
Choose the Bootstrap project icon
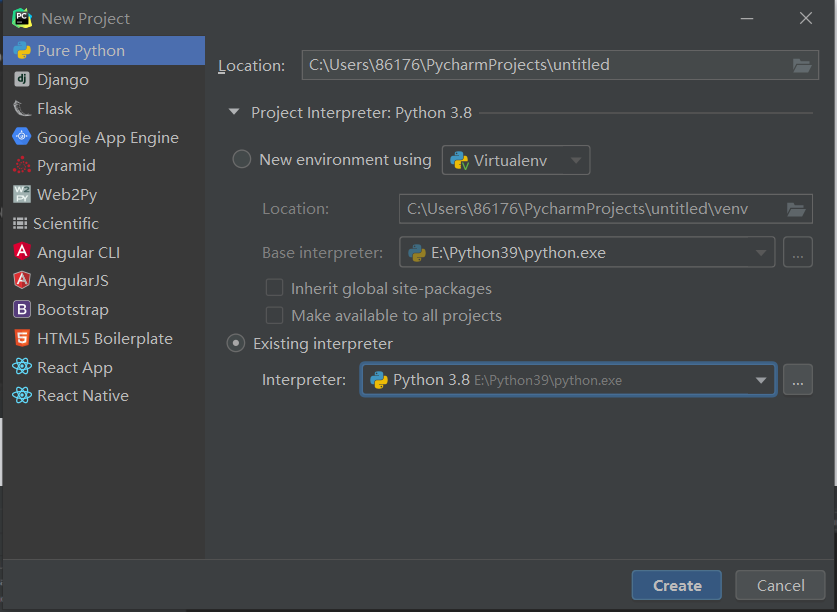[x=21, y=310]
